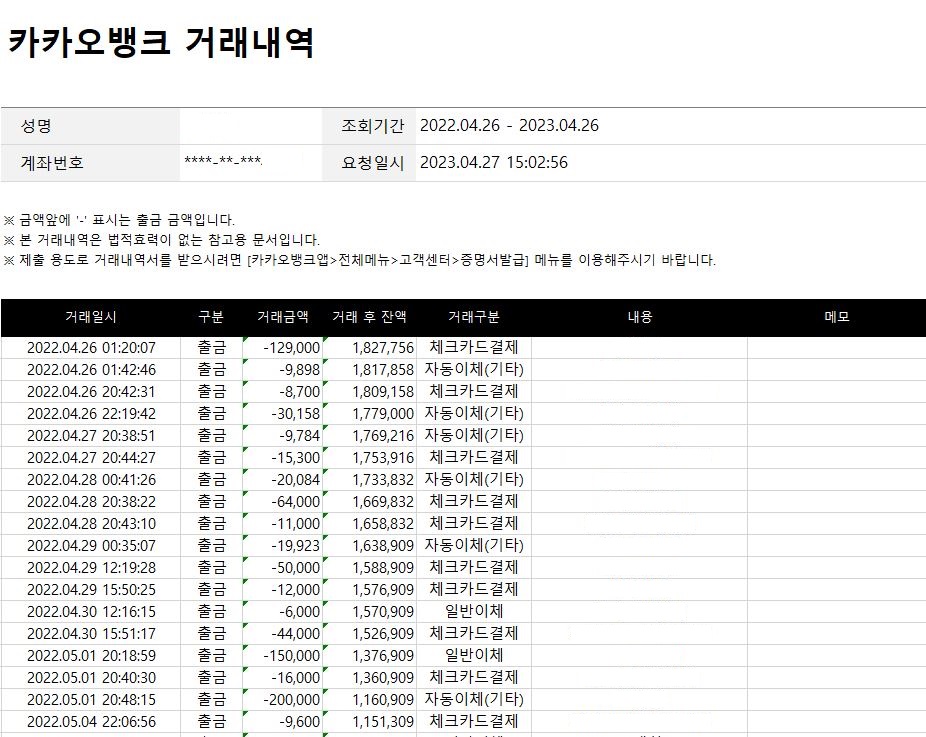
Task: Select balance cell 1,827,756
Action: point(370,348)
